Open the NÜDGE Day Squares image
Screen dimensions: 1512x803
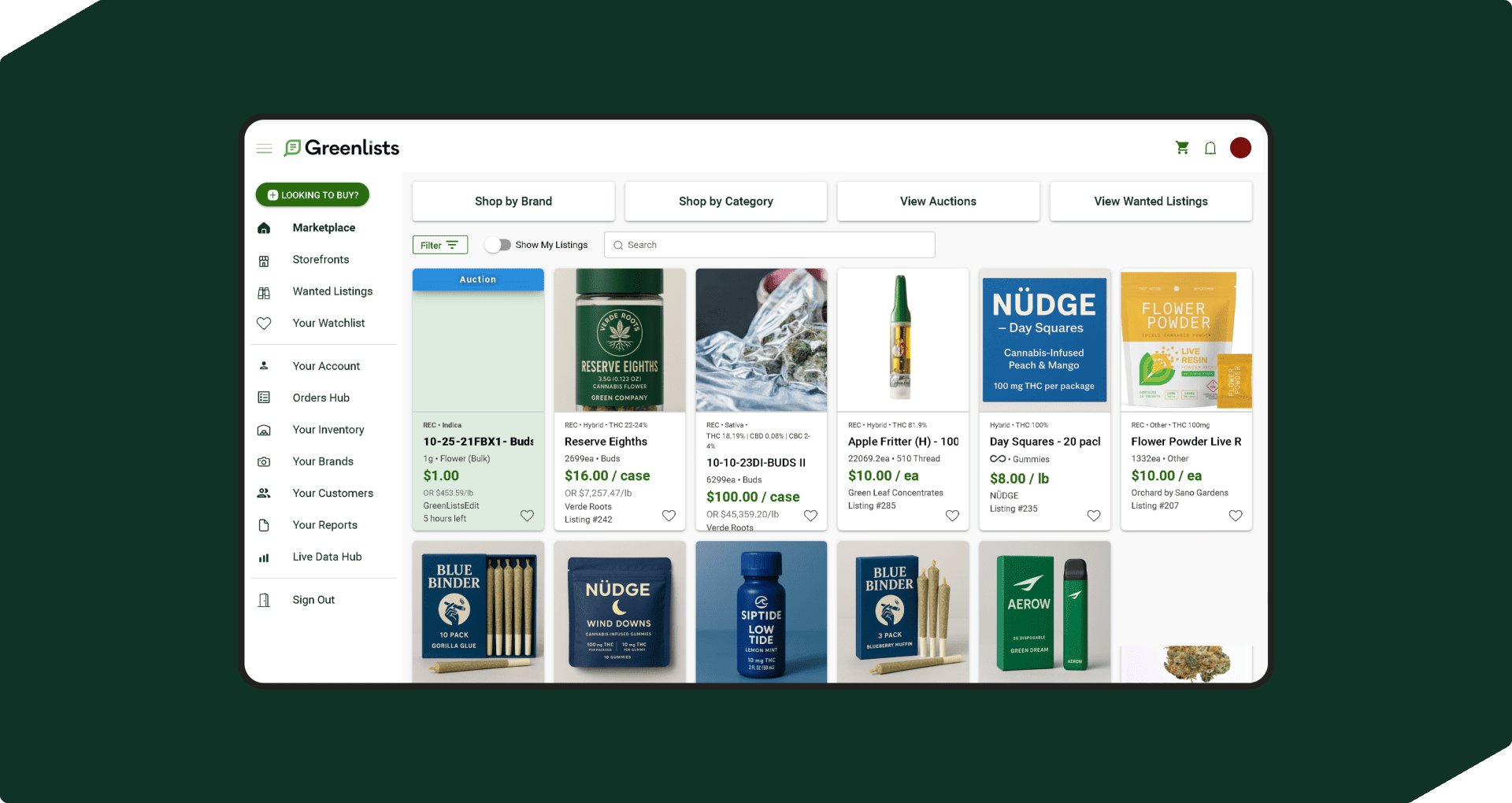coord(1045,340)
